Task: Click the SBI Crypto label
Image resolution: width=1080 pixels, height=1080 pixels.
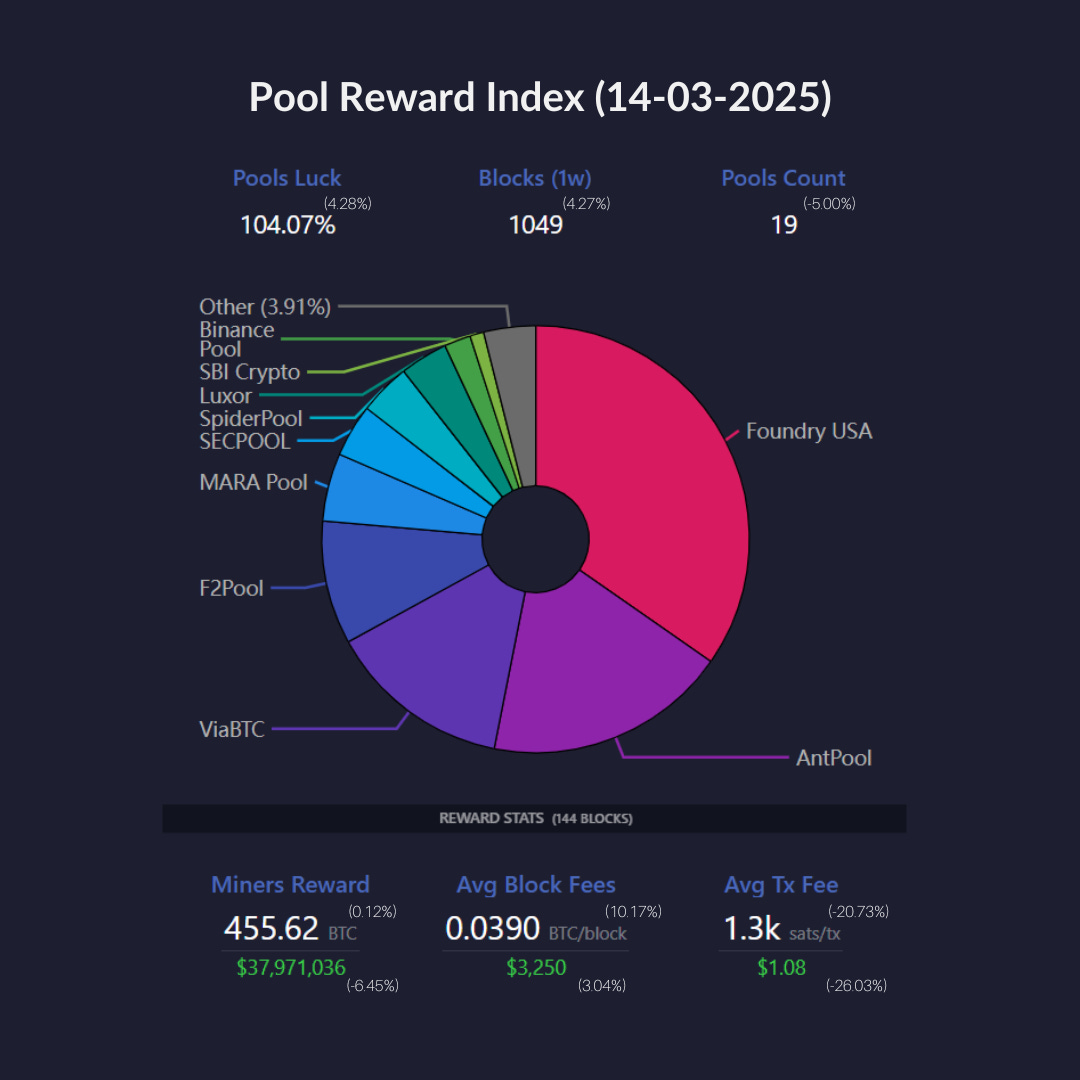Action: click(x=249, y=372)
